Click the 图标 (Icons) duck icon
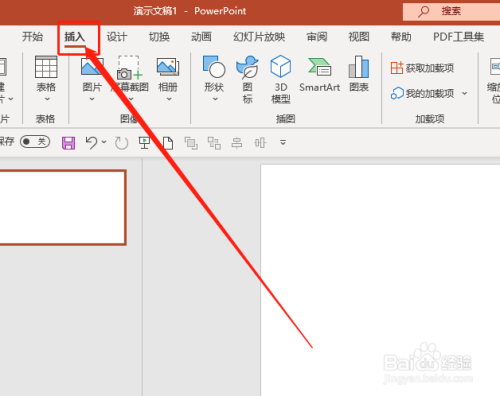This screenshot has width=500, height=396. [247, 67]
